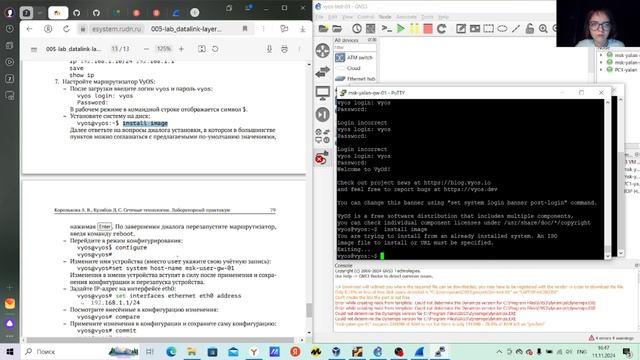
Task: Open the GNS3 Edit menu
Action: pos(333,17)
